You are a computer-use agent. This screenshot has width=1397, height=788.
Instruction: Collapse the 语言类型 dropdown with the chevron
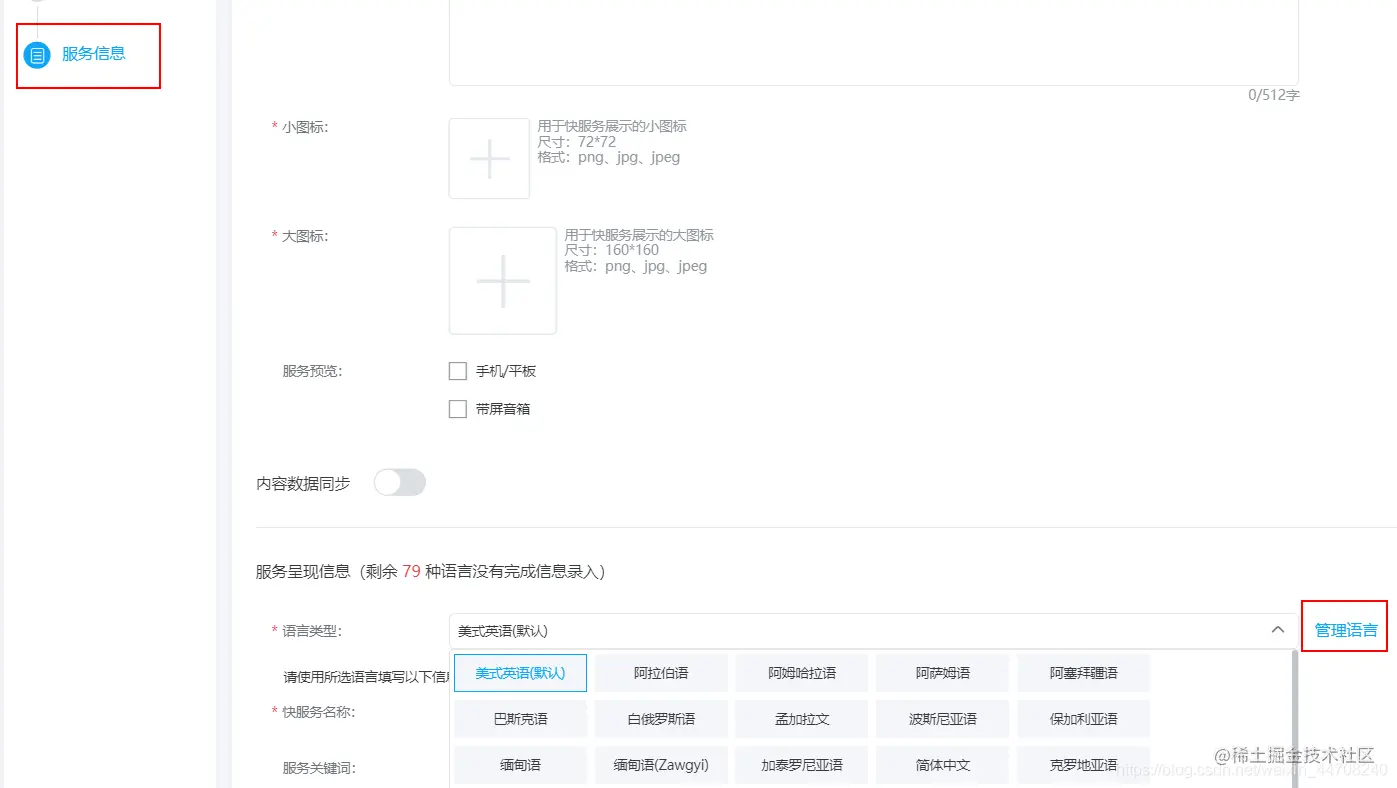[x=1277, y=630]
